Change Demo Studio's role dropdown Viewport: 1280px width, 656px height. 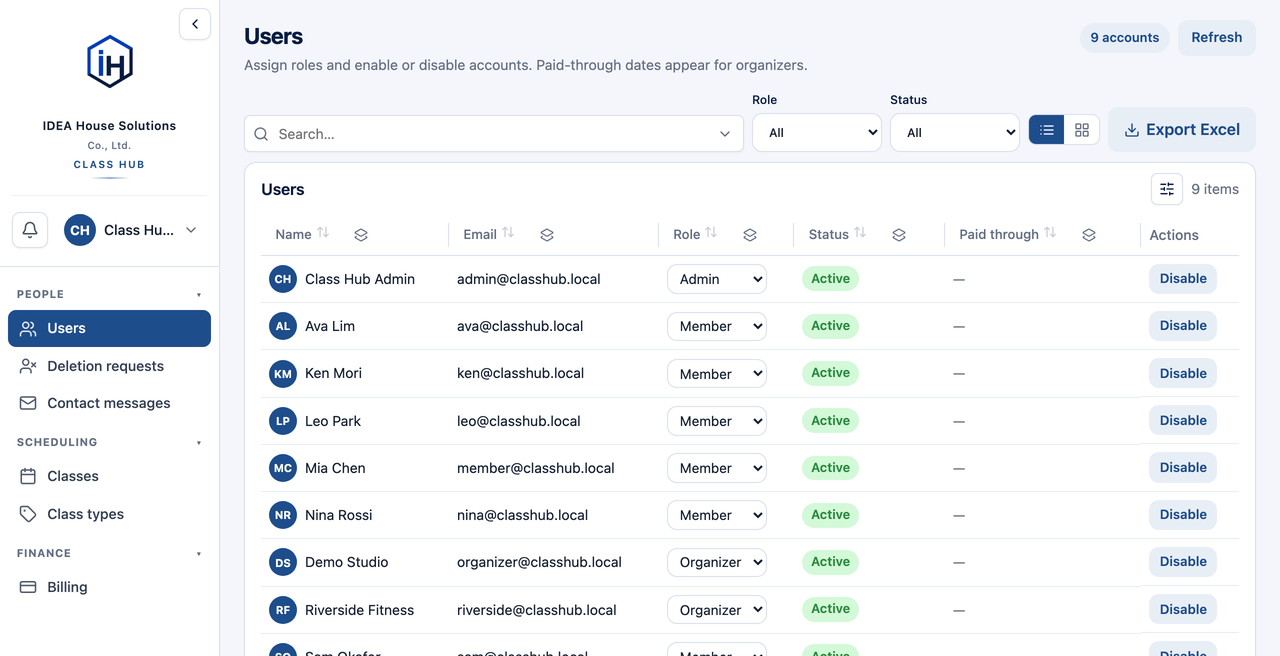tap(717, 562)
